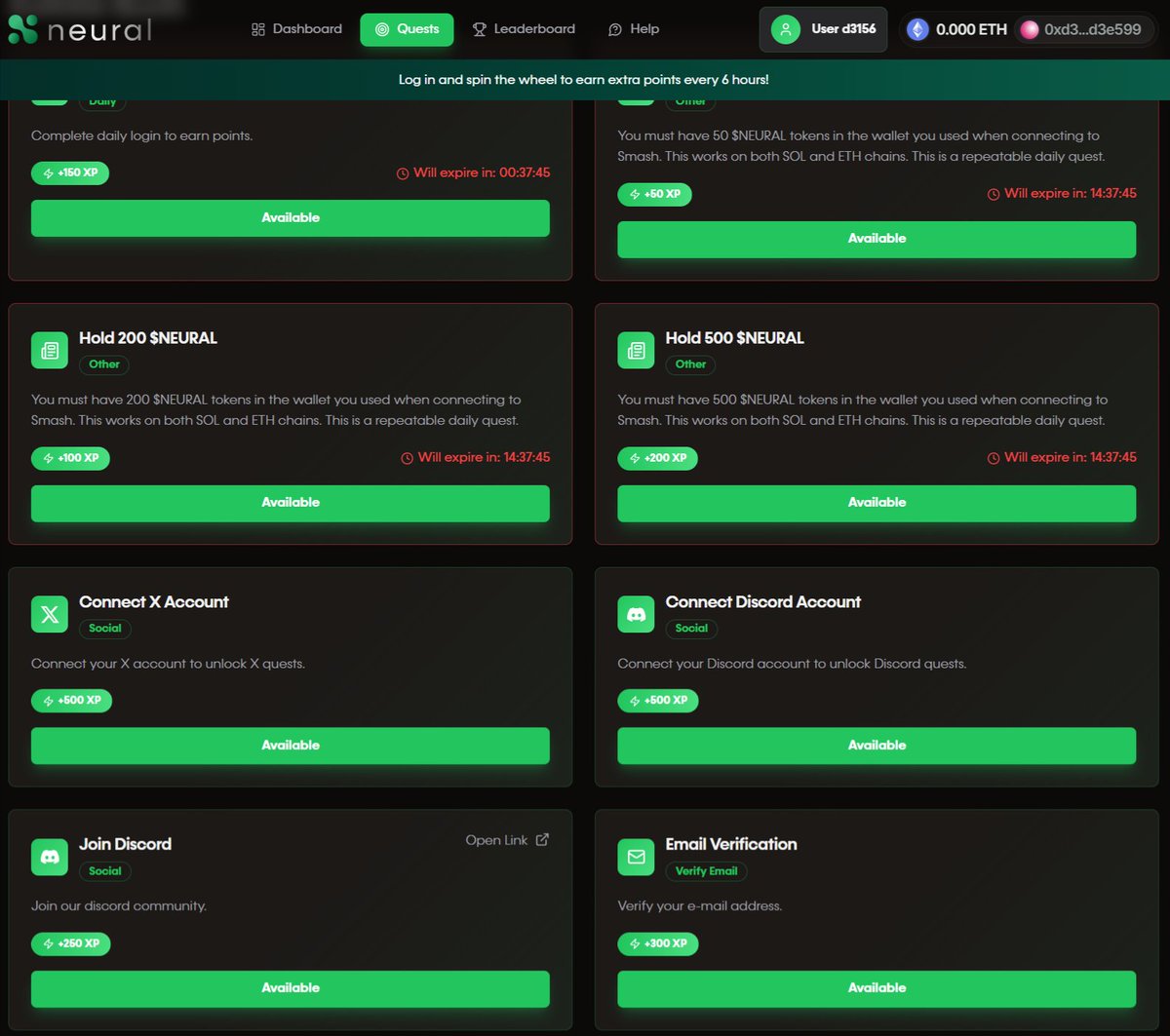The height and width of the screenshot is (1036, 1170).
Task: Click the X logo icon
Action: (50, 614)
